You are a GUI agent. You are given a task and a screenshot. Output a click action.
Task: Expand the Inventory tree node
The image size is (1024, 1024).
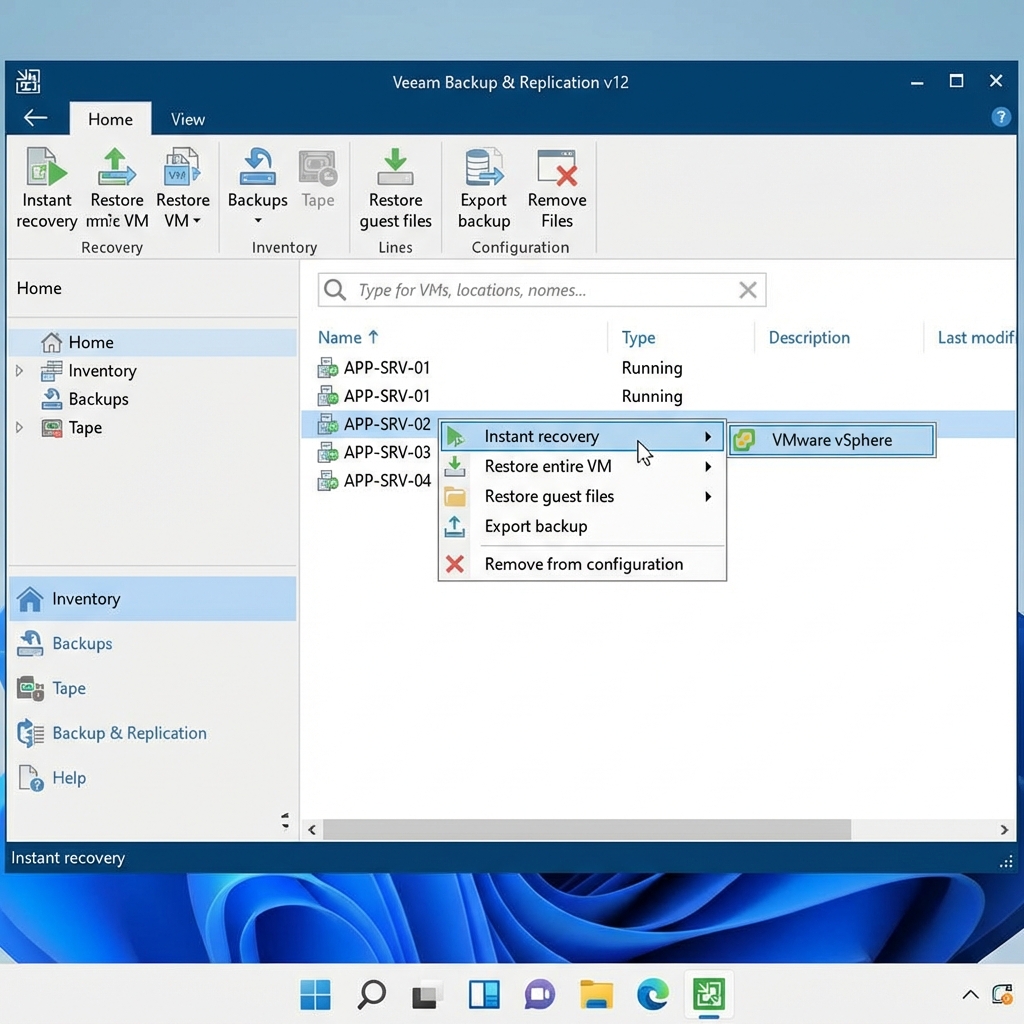coord(18,371)
